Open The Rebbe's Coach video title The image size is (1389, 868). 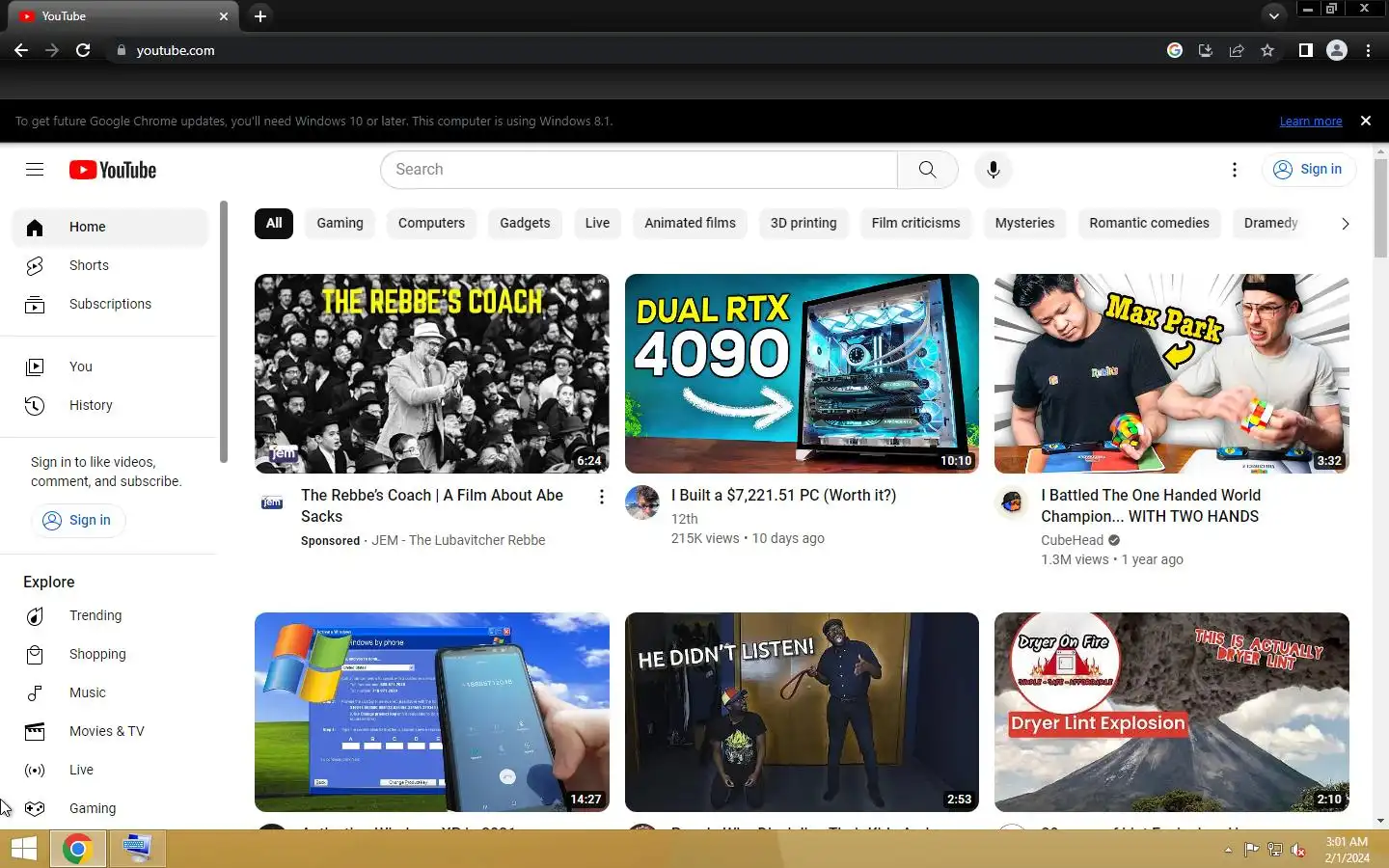432,505
